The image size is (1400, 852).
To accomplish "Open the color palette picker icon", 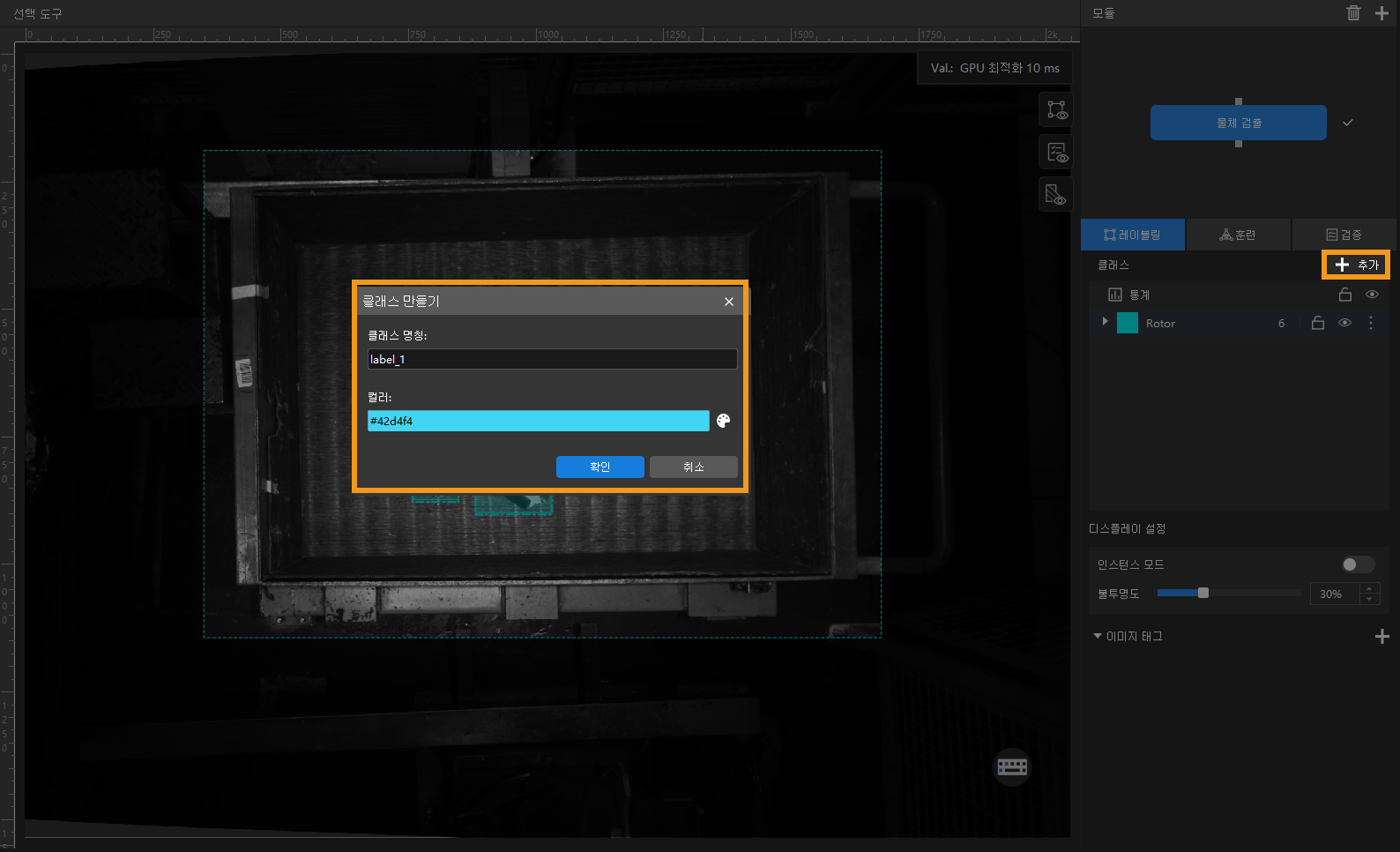I will click(723, 421).
